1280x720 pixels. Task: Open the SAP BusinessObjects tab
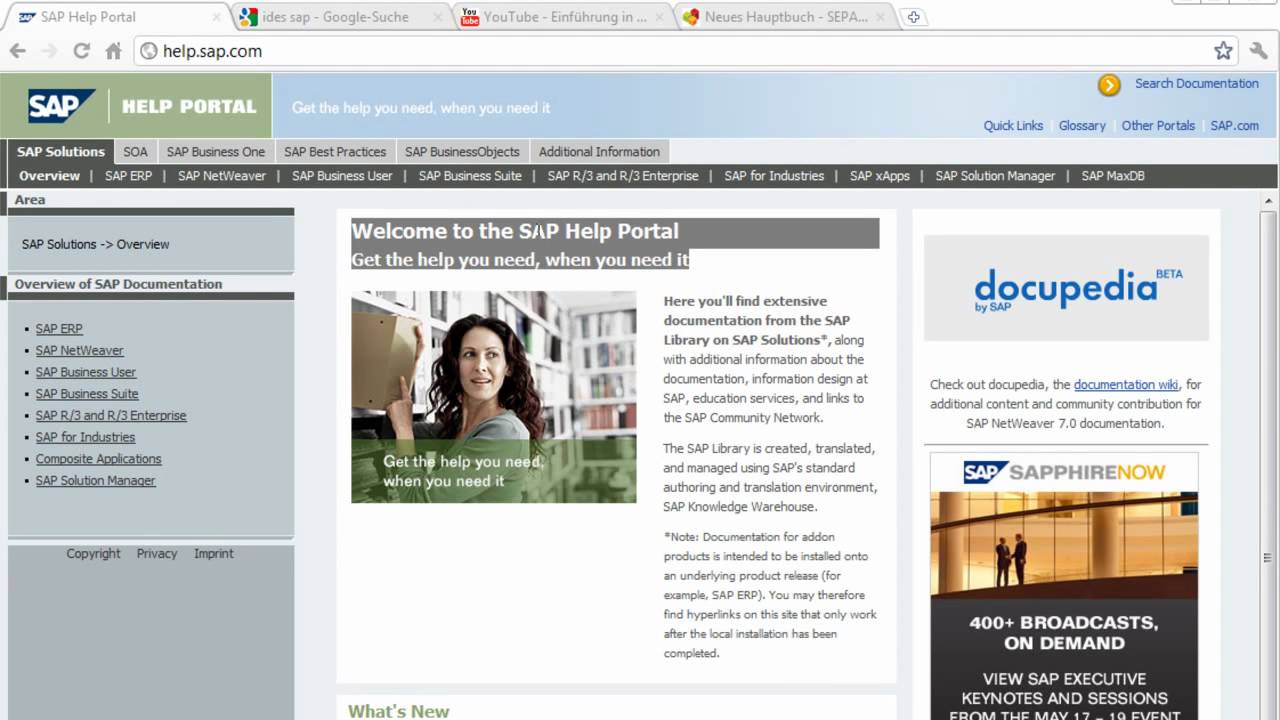462,152
